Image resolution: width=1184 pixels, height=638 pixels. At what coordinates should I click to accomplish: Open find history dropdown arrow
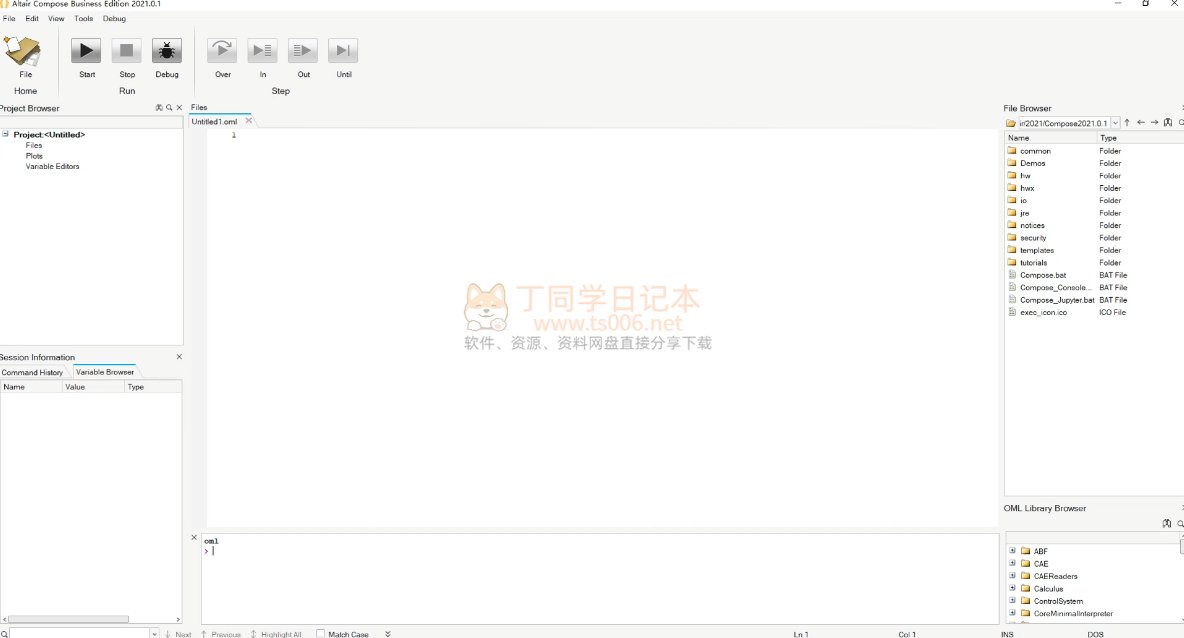coord(154,634)
